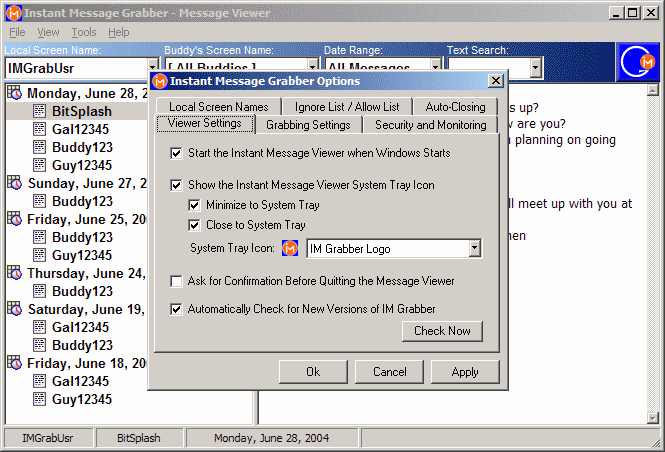This screenshot has height=452, width=665.
Task: Open the Help menu
Action: (118, 32)
